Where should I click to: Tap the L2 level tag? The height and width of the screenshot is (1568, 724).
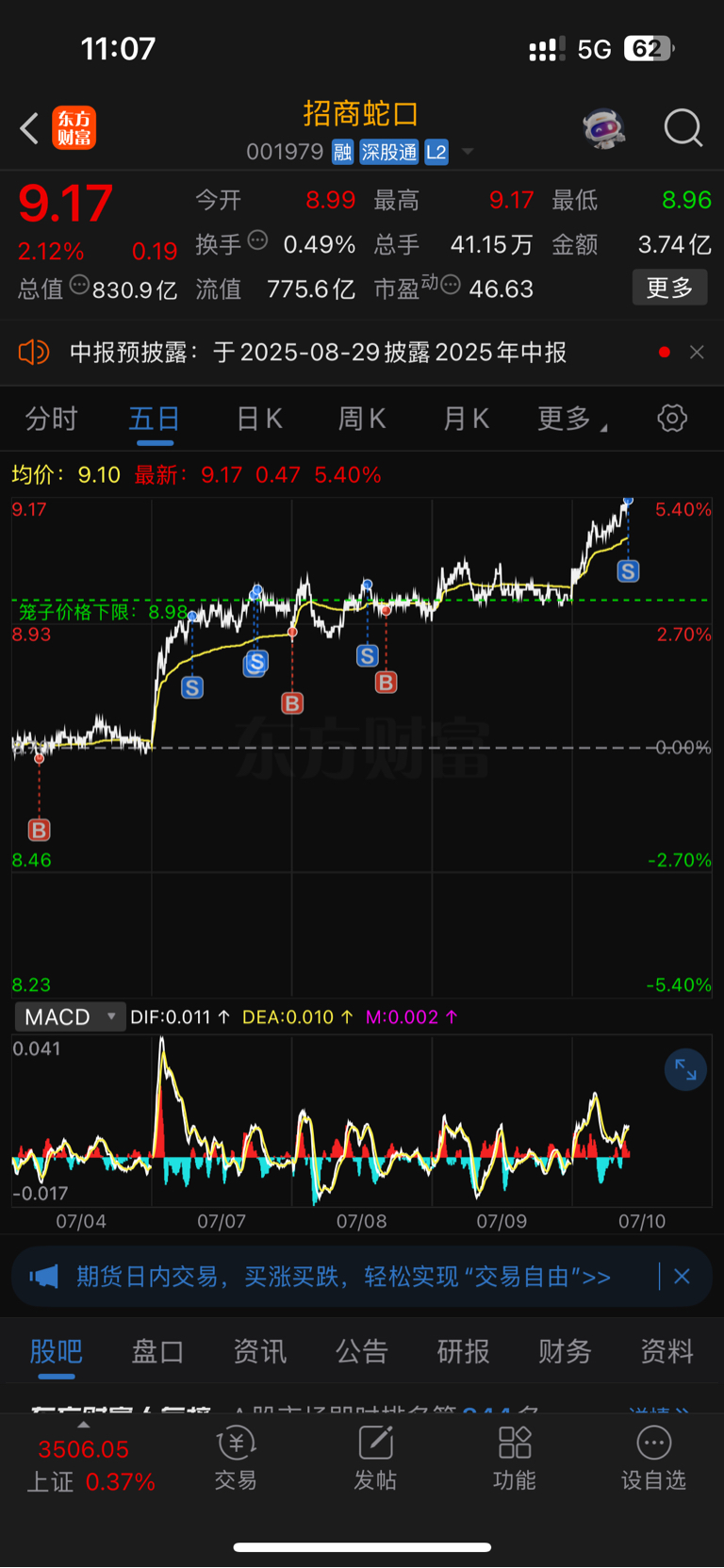pyautogui.click(x=436, y=152)
